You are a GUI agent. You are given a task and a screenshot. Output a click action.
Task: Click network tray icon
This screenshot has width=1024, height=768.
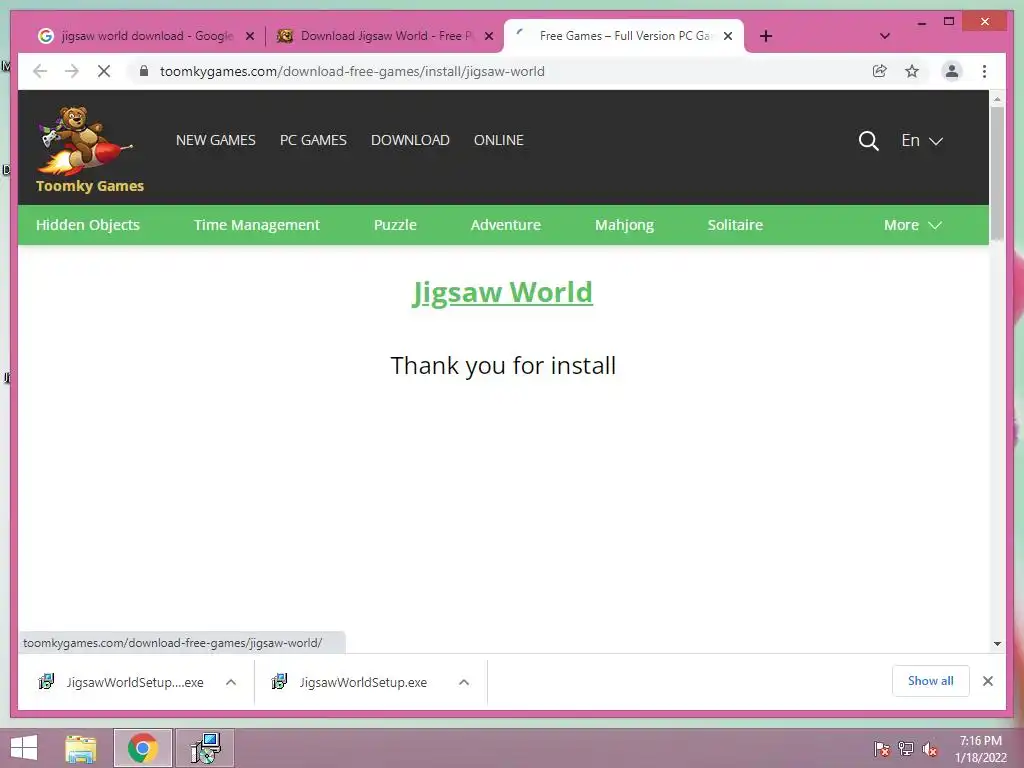click(x=906, y=749)
